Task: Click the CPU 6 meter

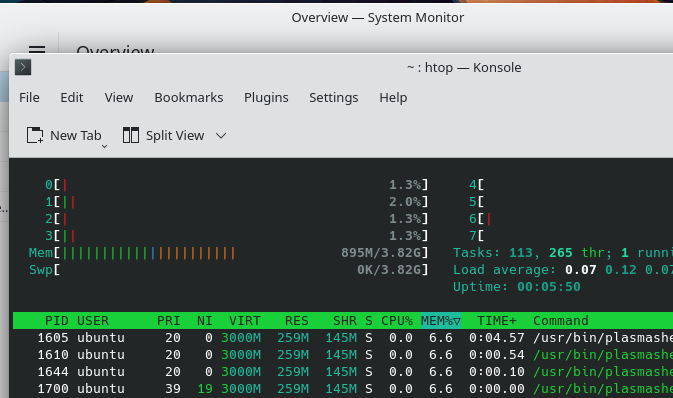Action: pos(571,219)
